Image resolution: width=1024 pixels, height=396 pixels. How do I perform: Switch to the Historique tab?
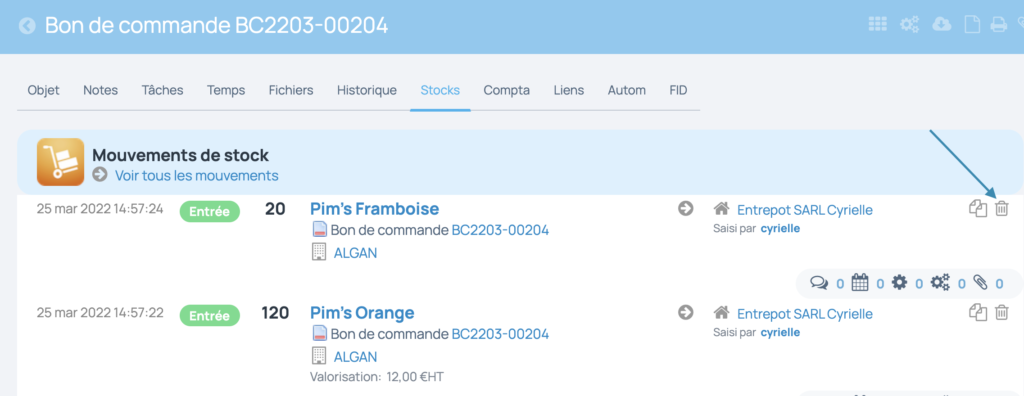[366, 90]
